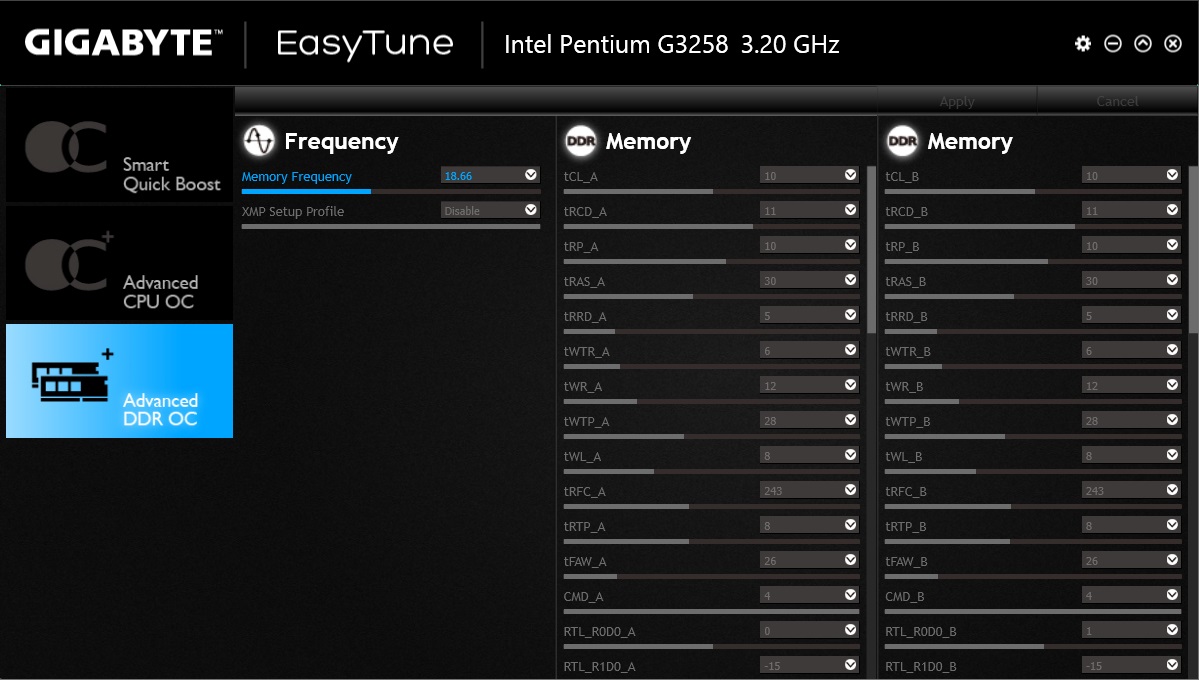Switch to the Smart Quick Boost tab
Image resolution: width=1199 pixels, height=680 pixels.
pos(120,146)
